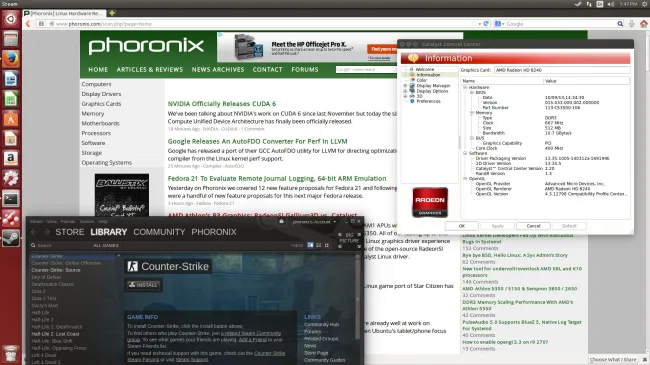The image size is (650, 365).
Task: Open phoronix's Account dropdown in Steam
Action: pos(314,222)
